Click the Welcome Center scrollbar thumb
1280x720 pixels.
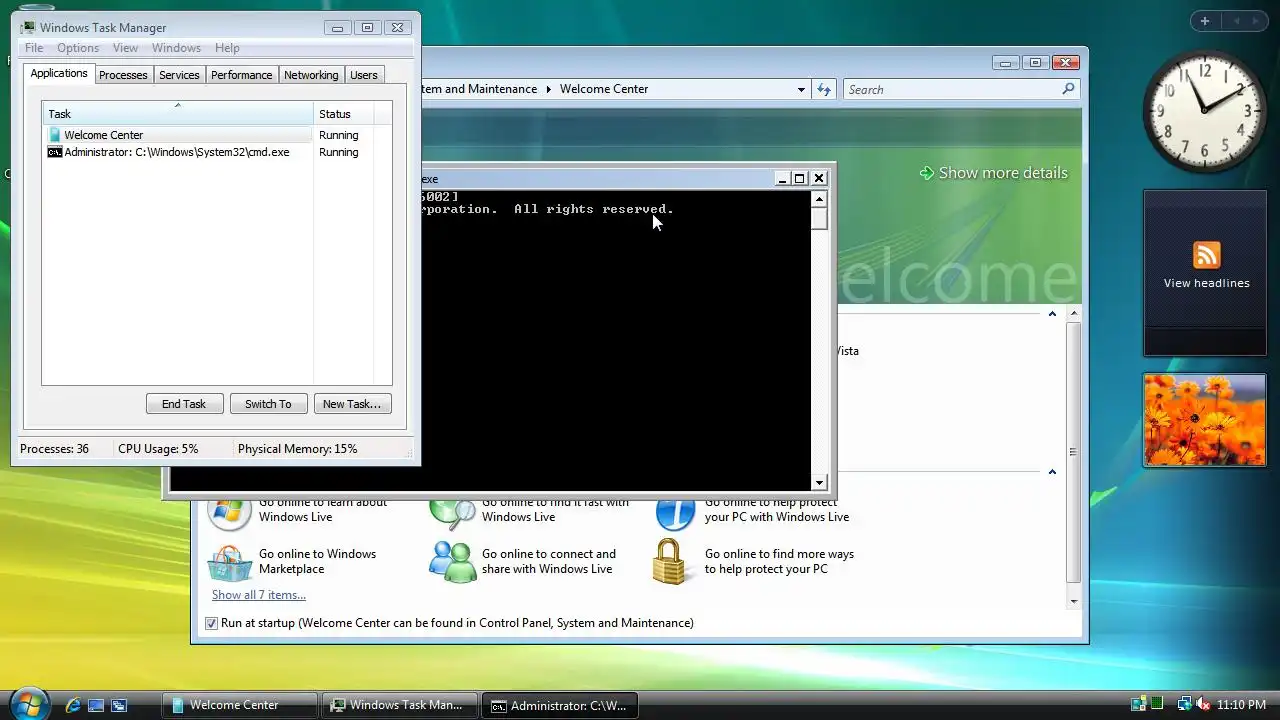[x=1074, y=452]
